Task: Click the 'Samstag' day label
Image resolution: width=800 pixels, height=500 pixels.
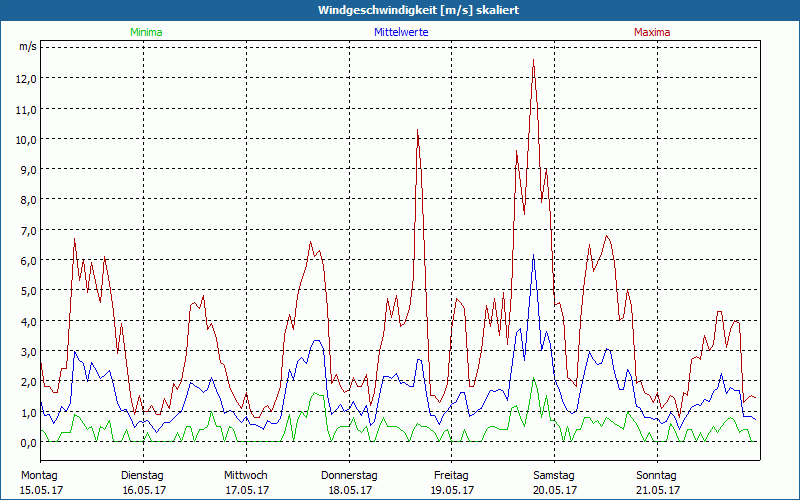Action: [554, 476]
